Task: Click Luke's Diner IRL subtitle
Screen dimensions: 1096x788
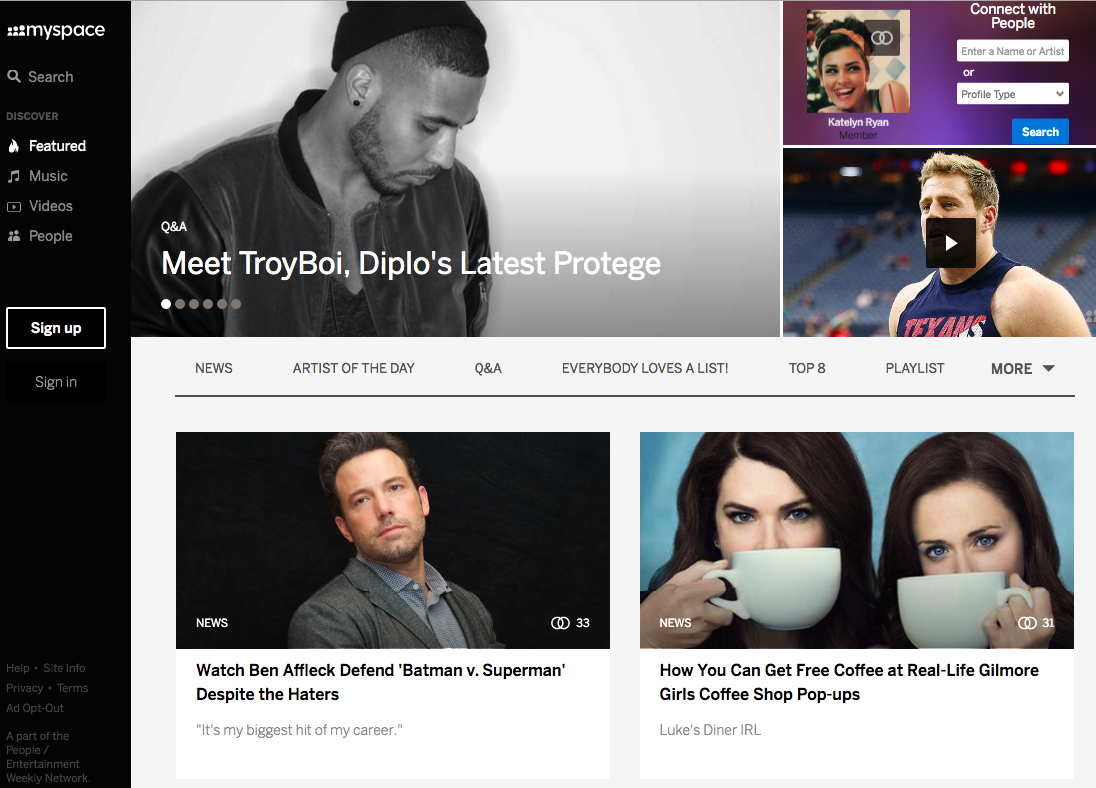Action: (710, 730)
